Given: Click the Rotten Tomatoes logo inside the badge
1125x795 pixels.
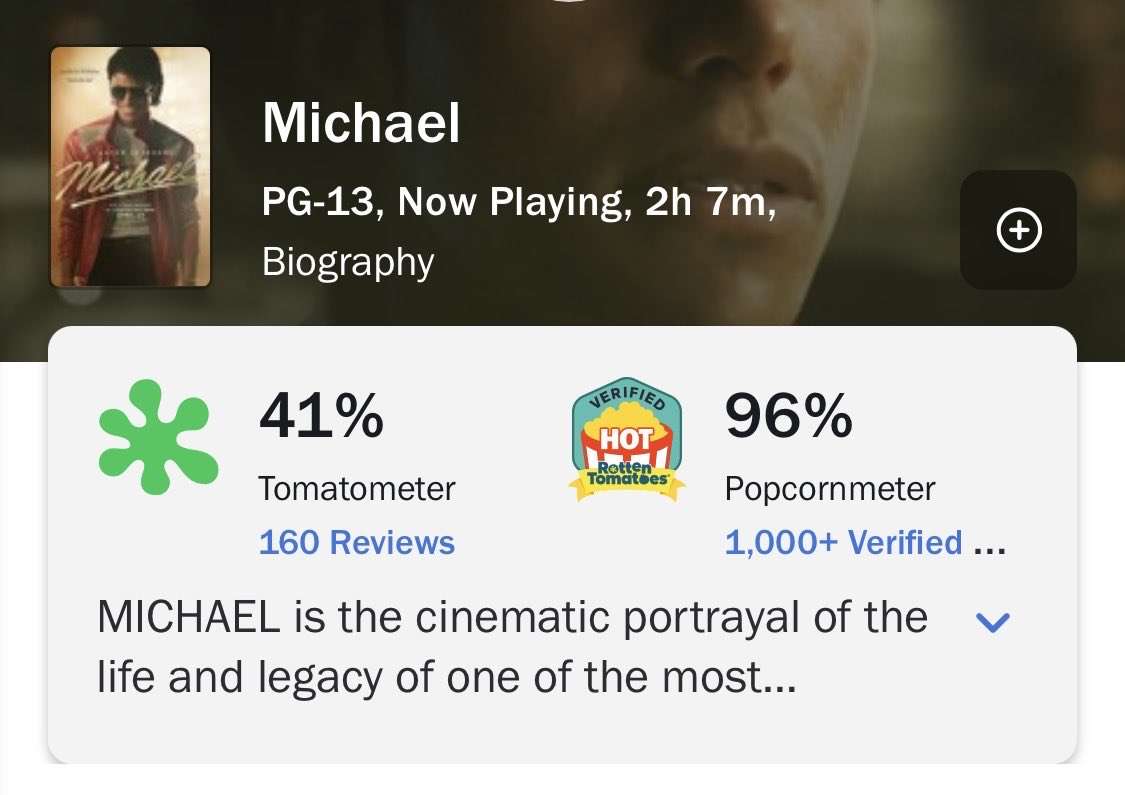Looking at the screenshot, I should 627,470.
